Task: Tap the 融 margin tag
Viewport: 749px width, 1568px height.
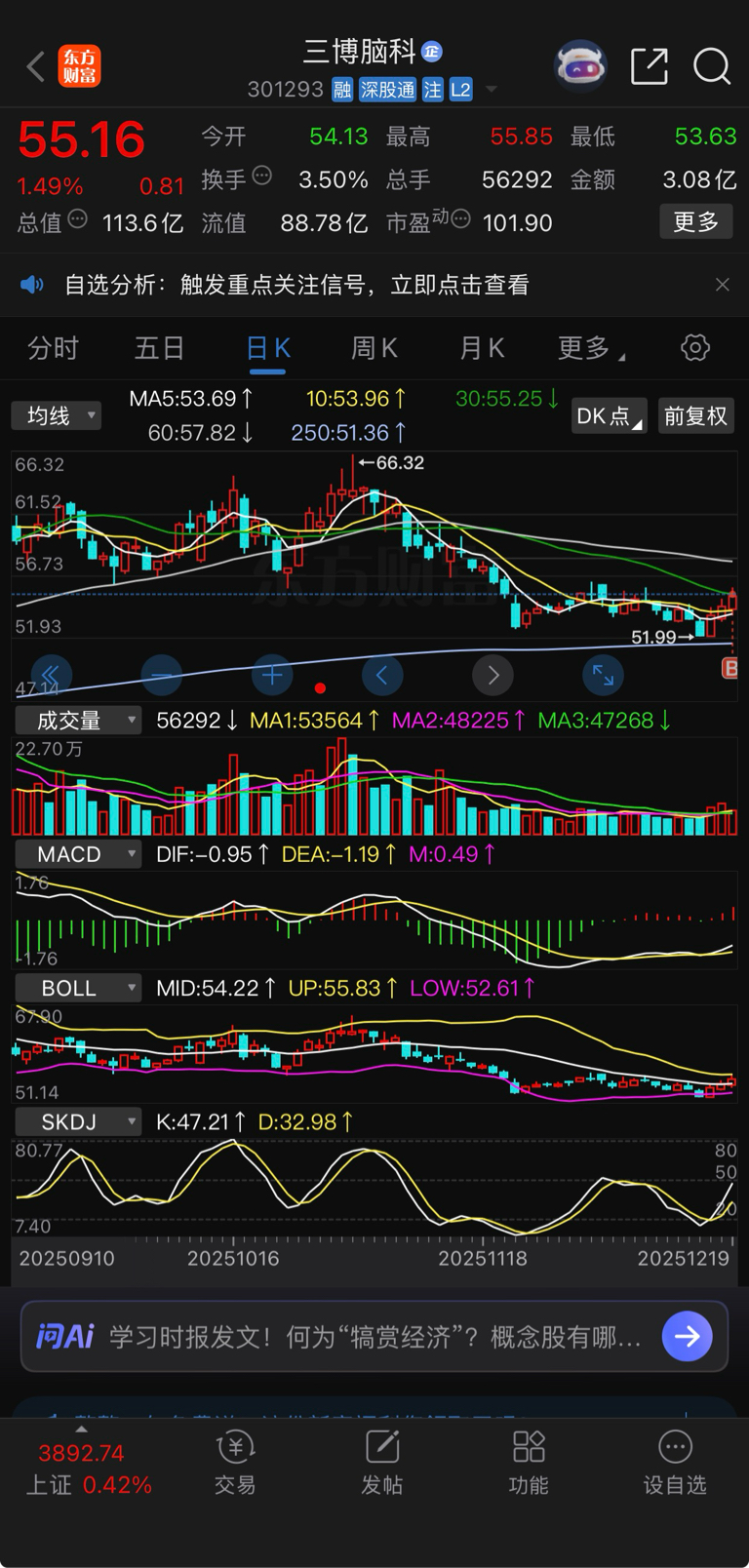Action: [341, 91]
